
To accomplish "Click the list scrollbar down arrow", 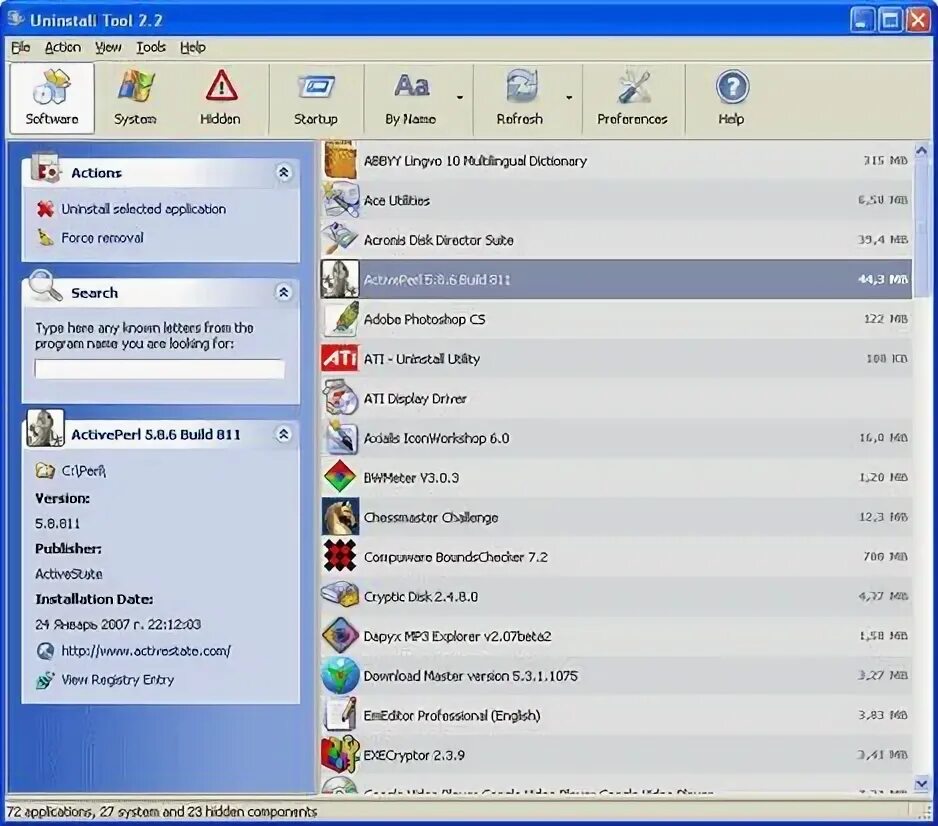I will click(921, 782).
